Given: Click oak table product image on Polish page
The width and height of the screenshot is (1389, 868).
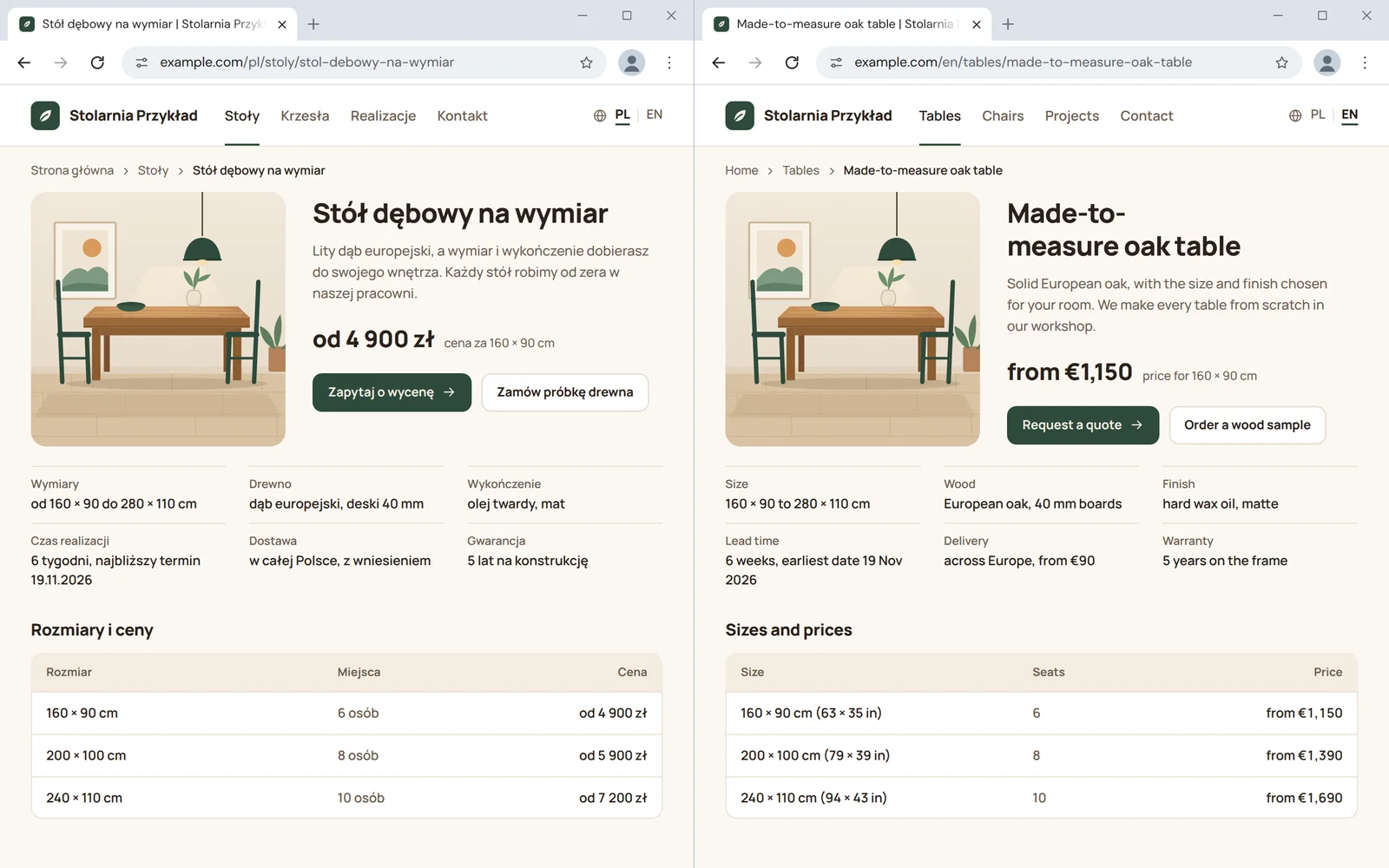Looking at the screenshot, I should pyautogui.click(x=158, y=319).
